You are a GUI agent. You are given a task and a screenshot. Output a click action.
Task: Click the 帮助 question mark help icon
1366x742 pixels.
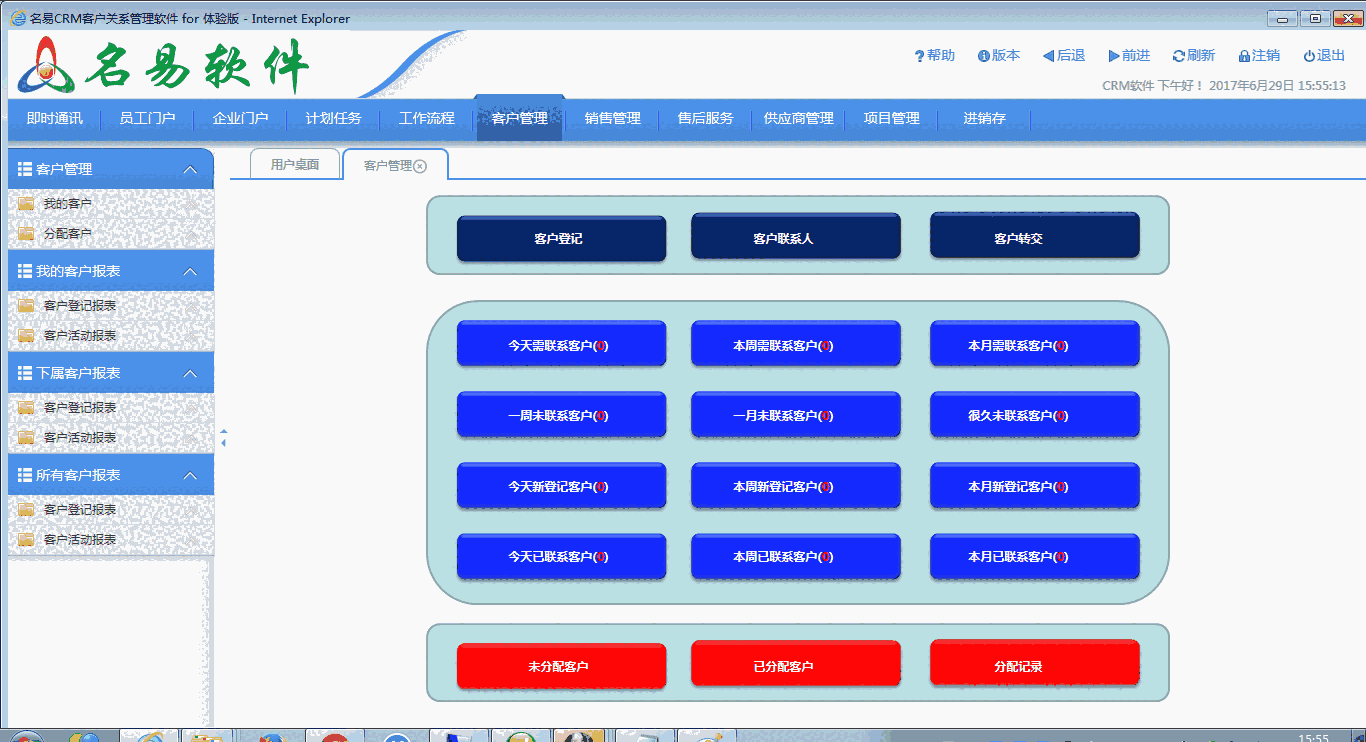pos(919,56)
